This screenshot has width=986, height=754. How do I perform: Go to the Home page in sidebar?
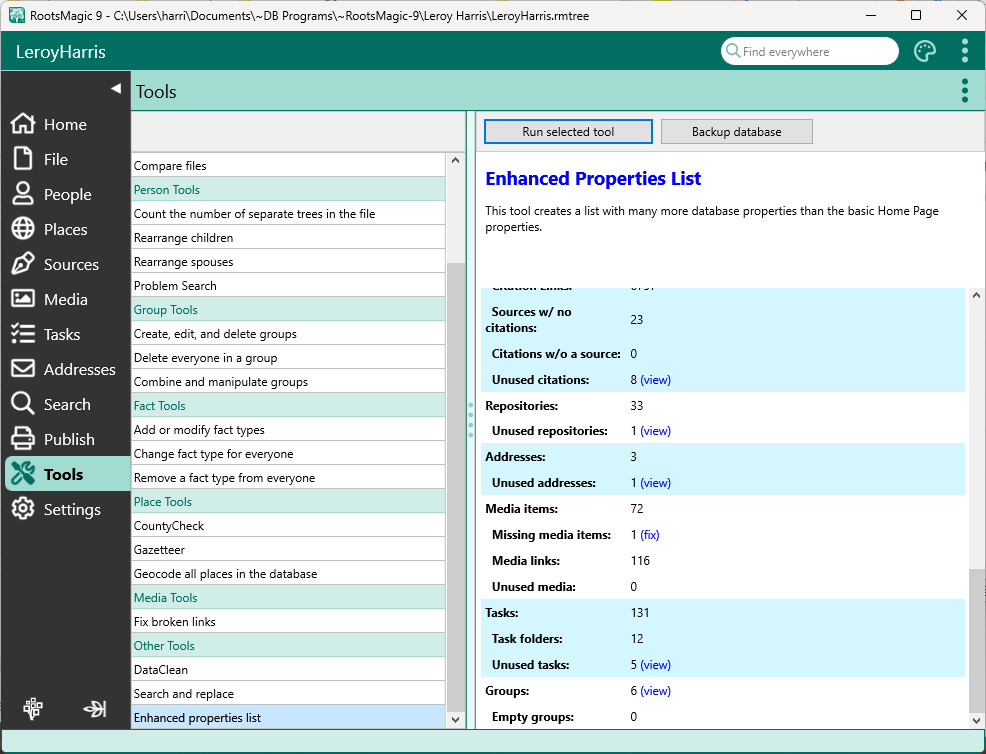pyautogui.click(x=65, y=125)
